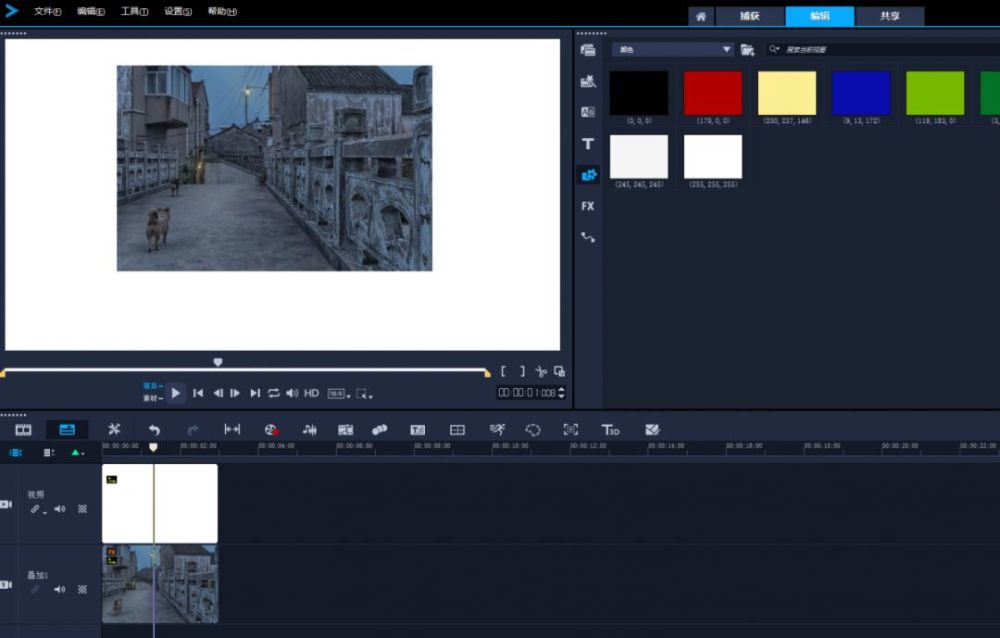
Task: Click the undo arrow in timeline toolbar
Action: tap(154, 430)
